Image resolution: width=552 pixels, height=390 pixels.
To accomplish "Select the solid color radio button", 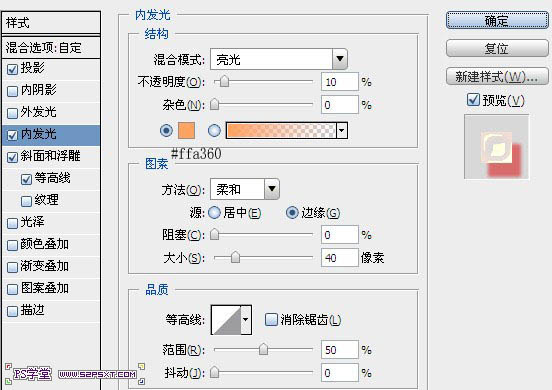I will coord(166,131).
